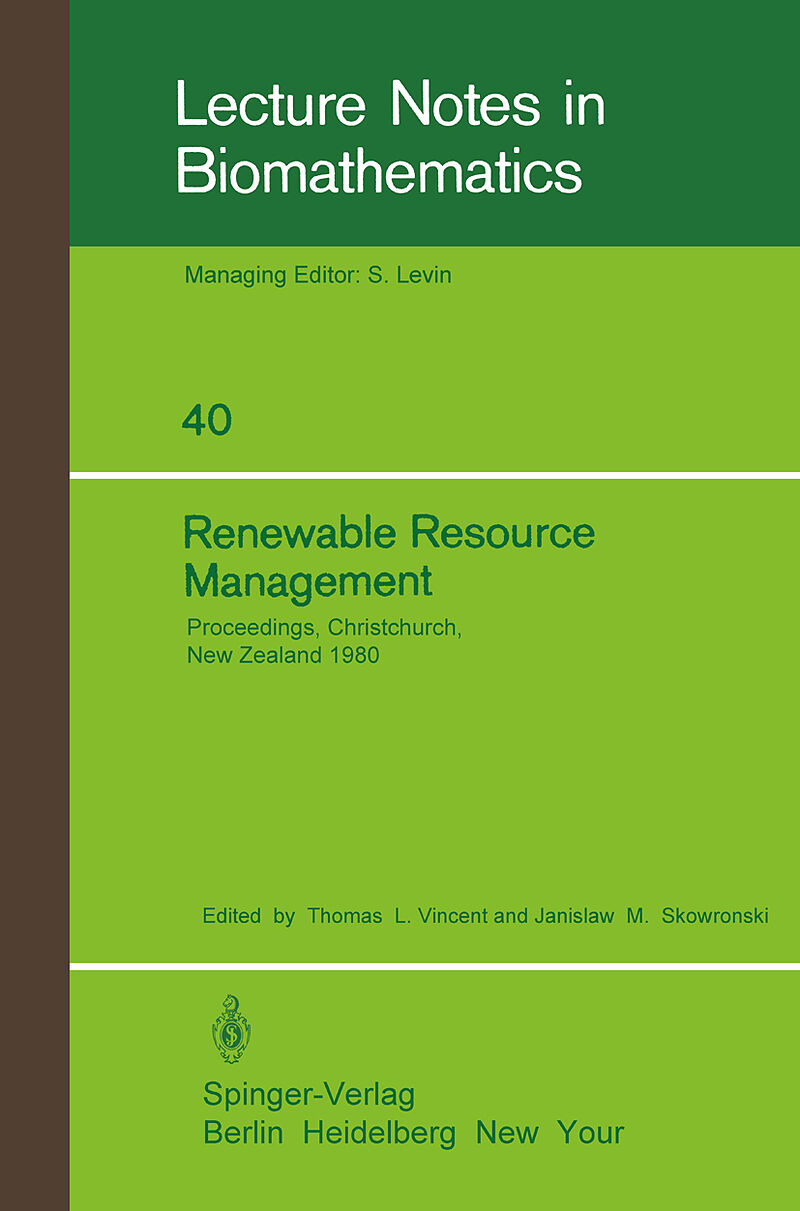Click "Managing Editor: S. Levin" line

pos(318,275)
